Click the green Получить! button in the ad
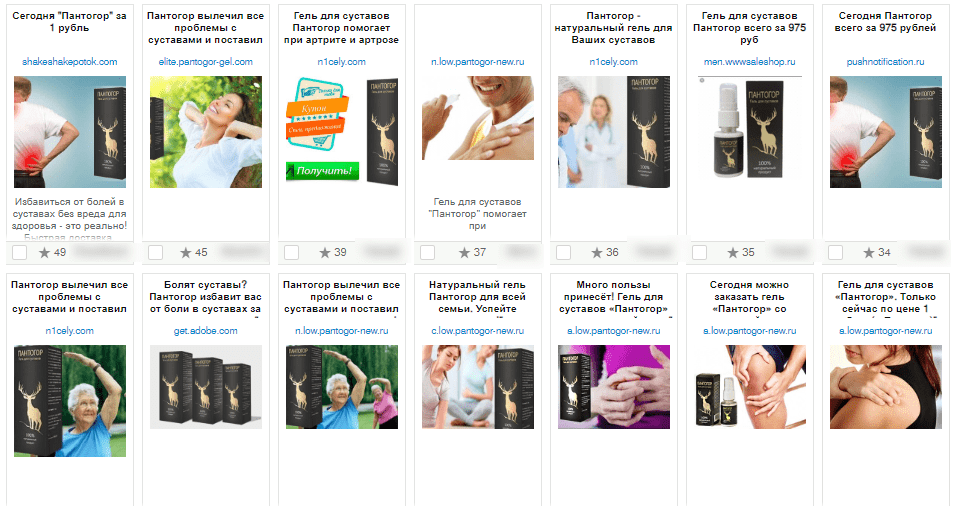 coord(323,171)
